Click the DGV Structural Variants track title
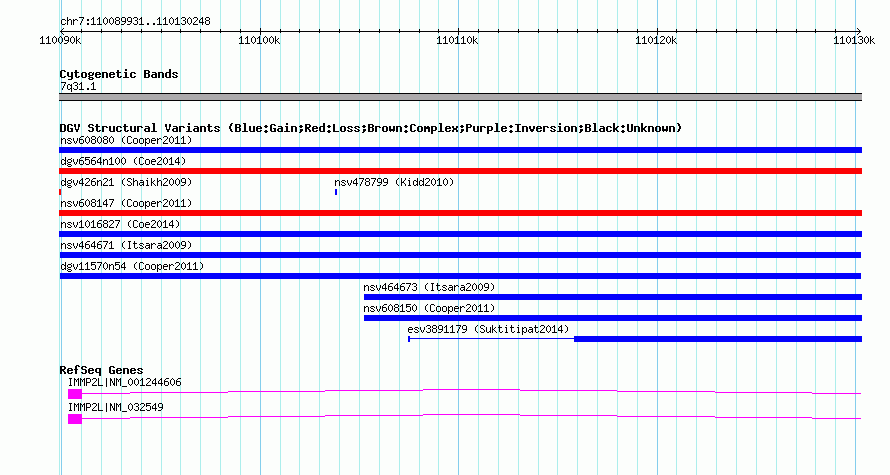This screenshot has height=475, width=890. pos(371,128)
